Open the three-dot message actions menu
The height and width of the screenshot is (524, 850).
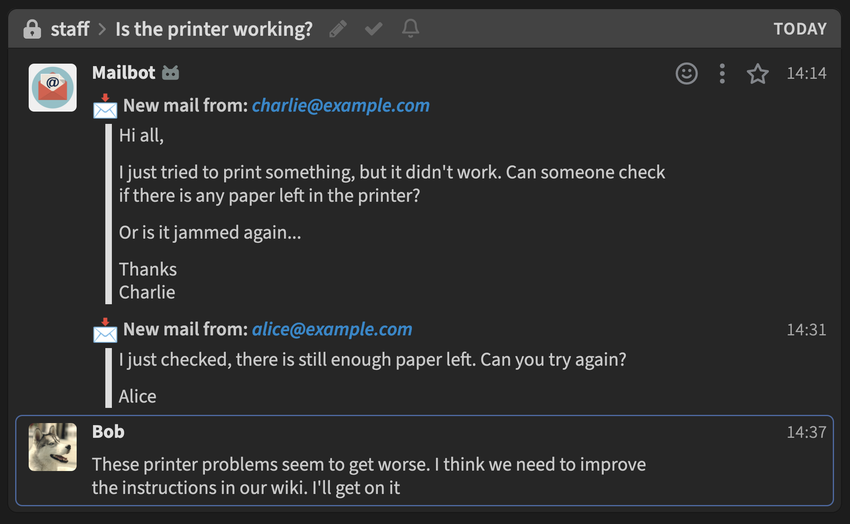[722, 73]
